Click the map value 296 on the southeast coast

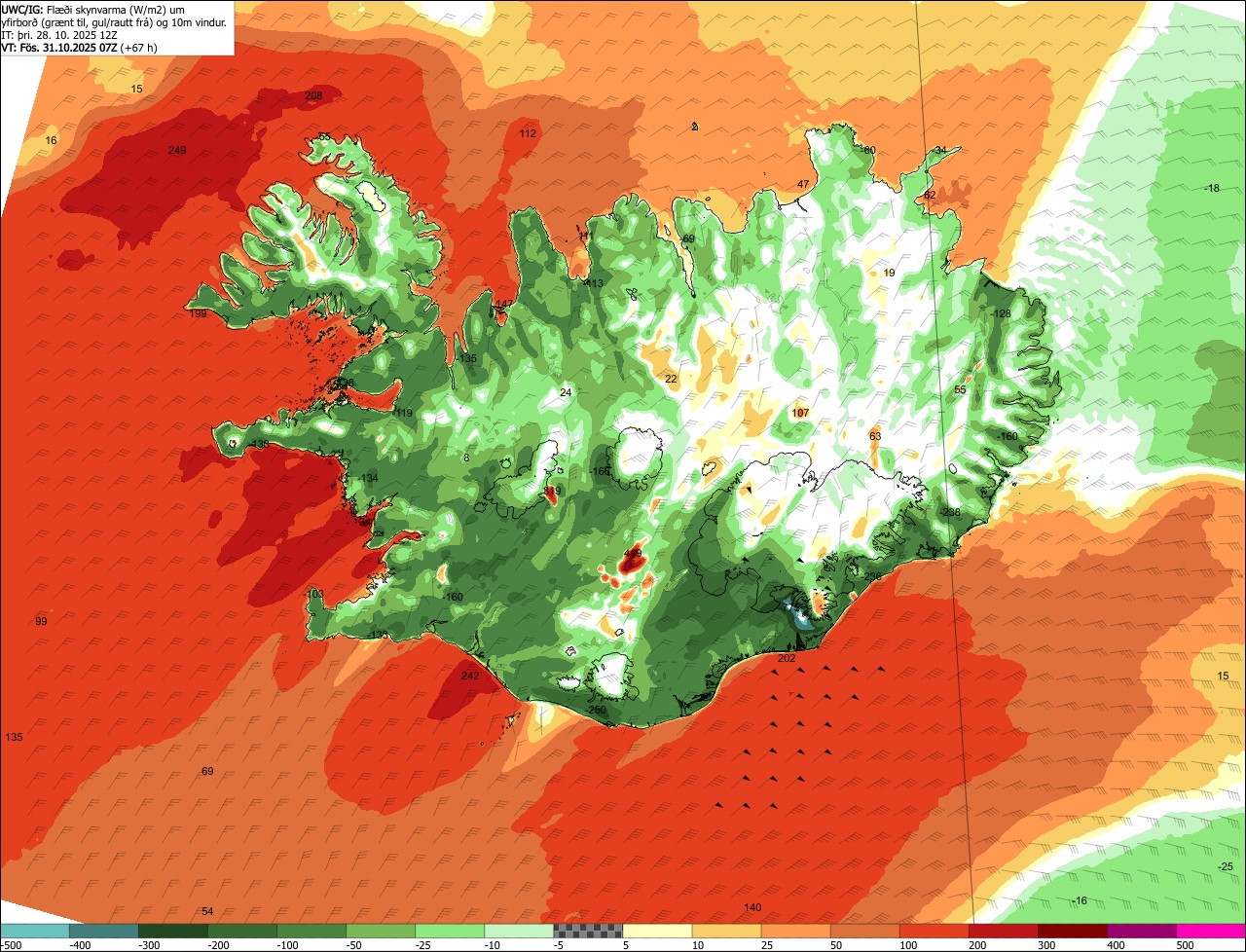click(872, 576)
